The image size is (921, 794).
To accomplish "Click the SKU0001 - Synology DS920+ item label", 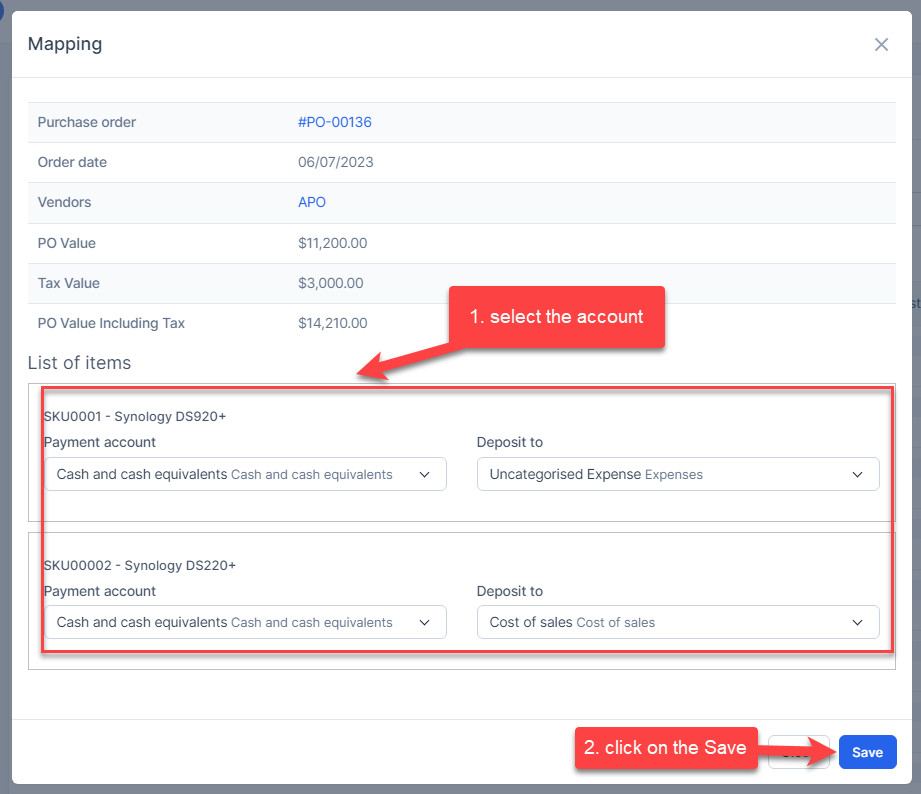I will point(135,416).
